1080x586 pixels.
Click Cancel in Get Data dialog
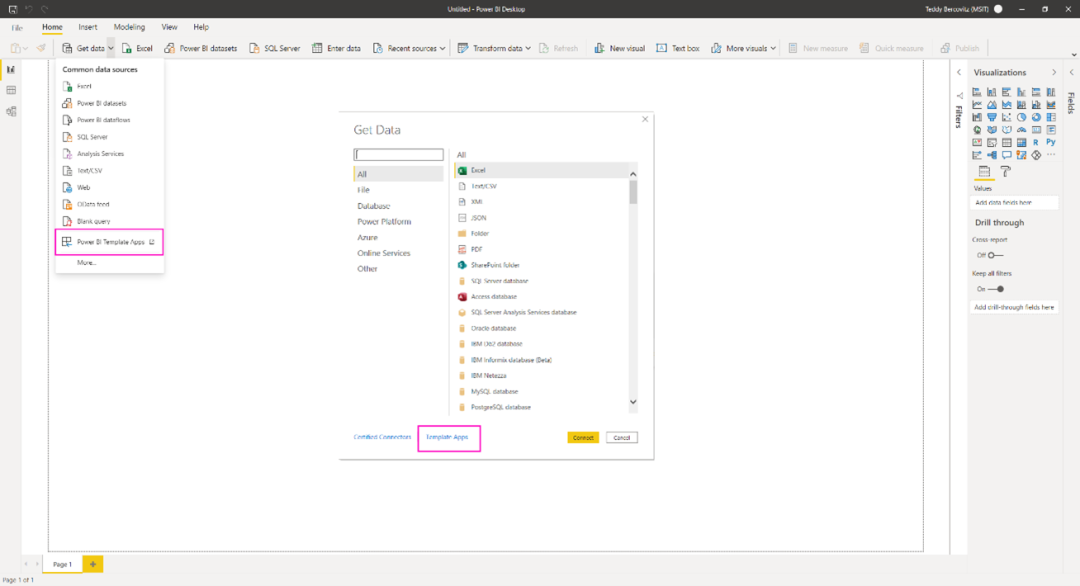click(x=621, y=437)
